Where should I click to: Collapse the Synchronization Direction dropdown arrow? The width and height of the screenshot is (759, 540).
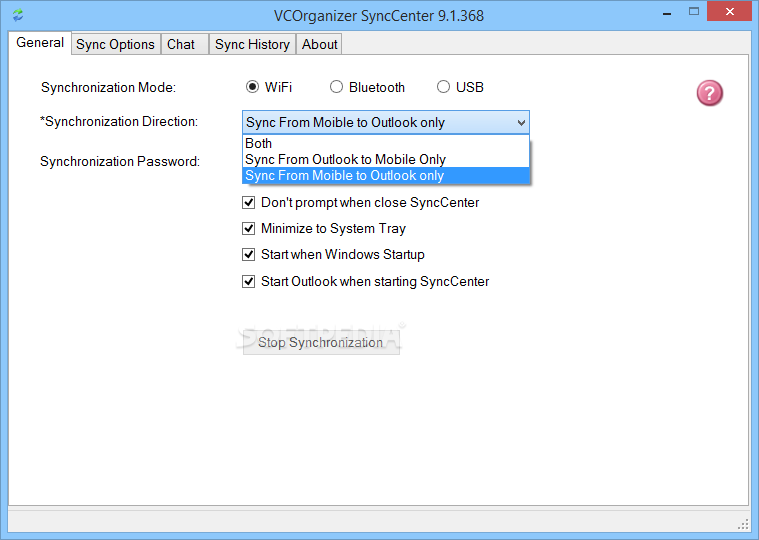(x=521, y=122)
